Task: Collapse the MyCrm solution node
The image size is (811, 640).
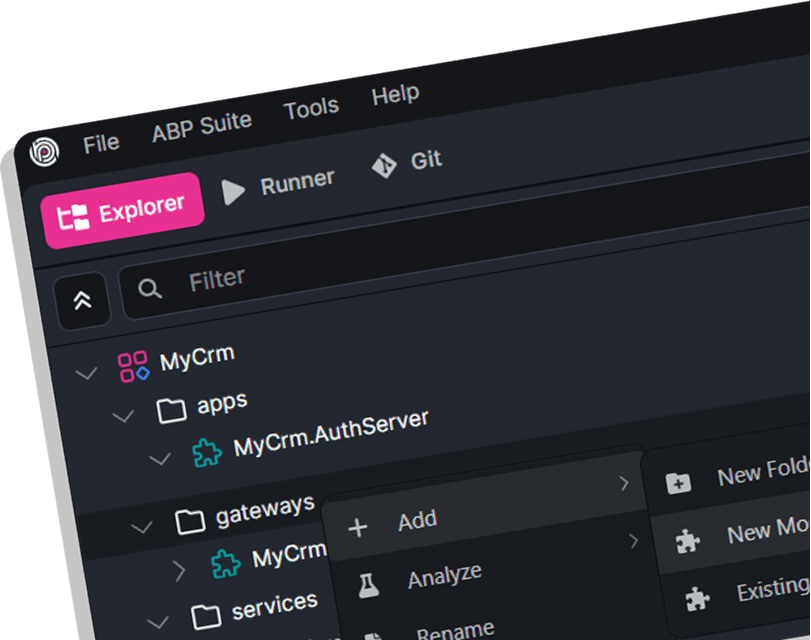Action: [86, 373]
